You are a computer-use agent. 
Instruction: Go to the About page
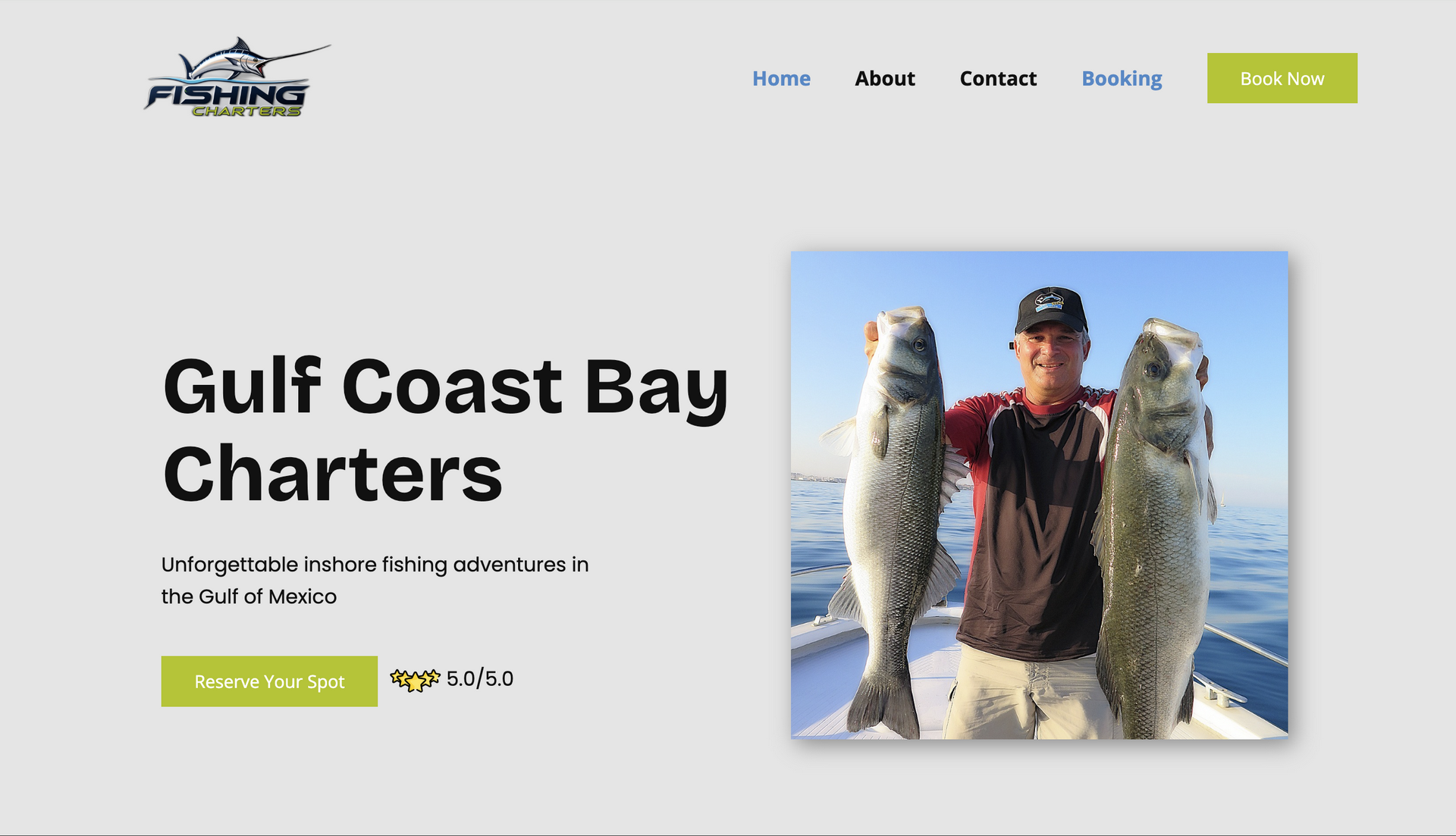(x=885, y=78)
